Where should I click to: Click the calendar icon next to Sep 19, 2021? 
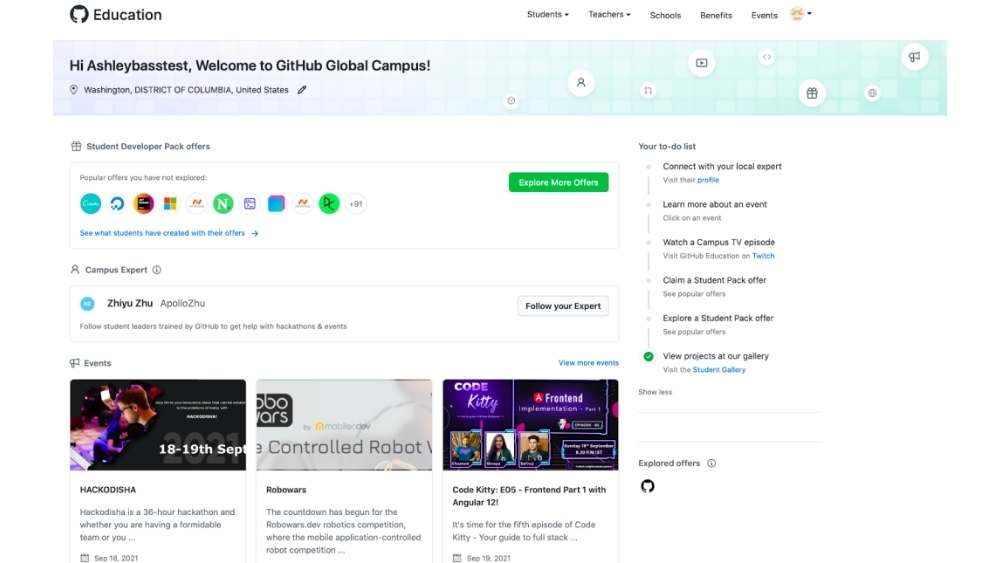pyautogui.click(x=457, y=558)
